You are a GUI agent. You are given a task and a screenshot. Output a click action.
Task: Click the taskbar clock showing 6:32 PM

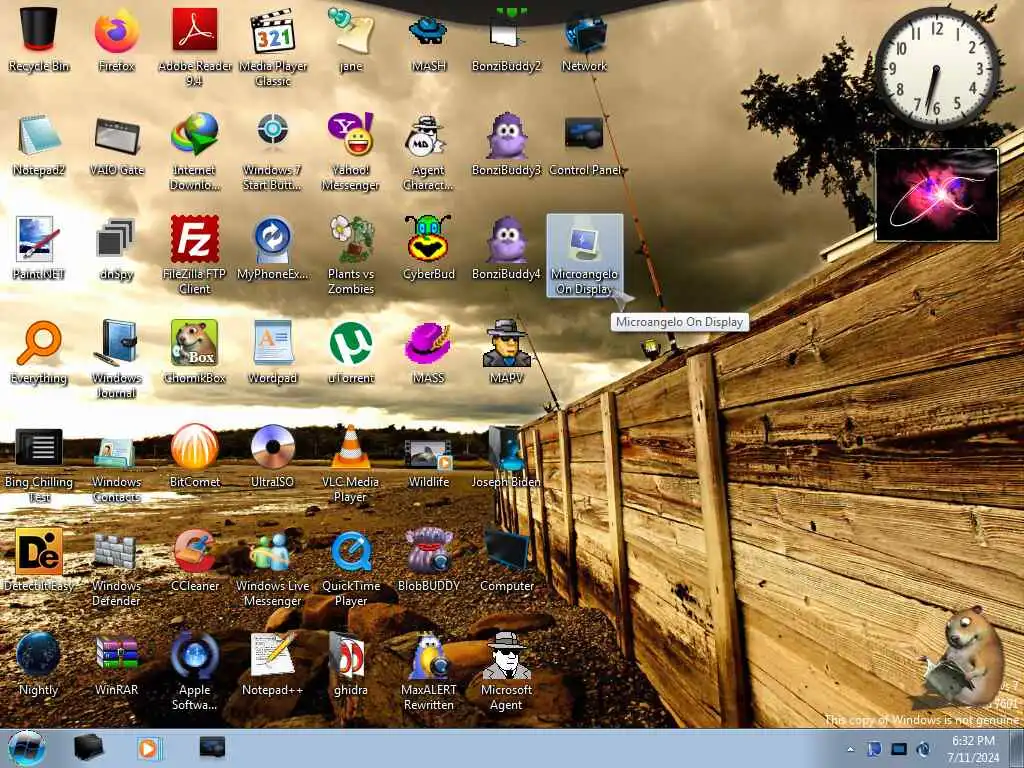click(973, 749)
